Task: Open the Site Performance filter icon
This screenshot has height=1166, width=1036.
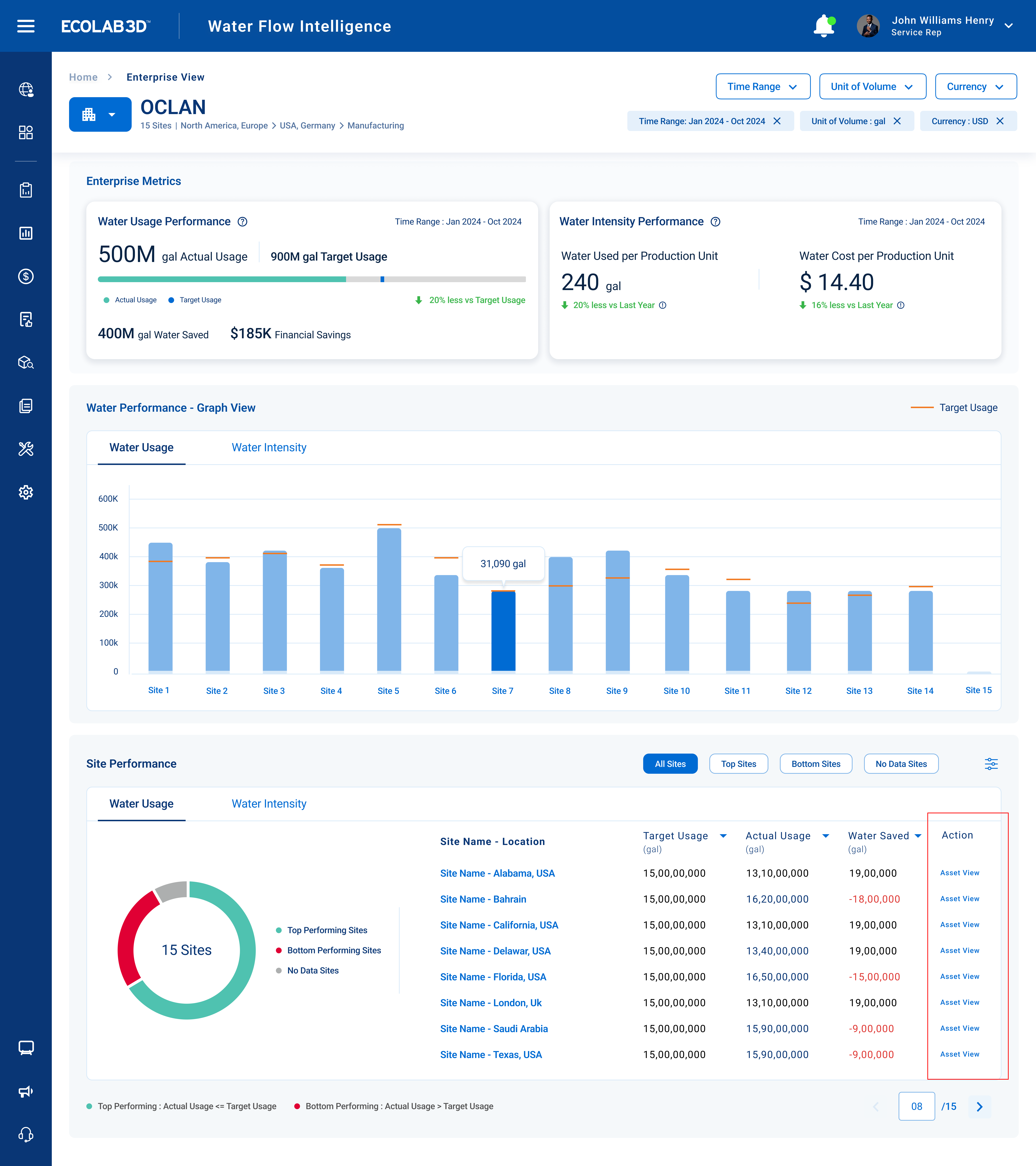Action: pos(992,764)
